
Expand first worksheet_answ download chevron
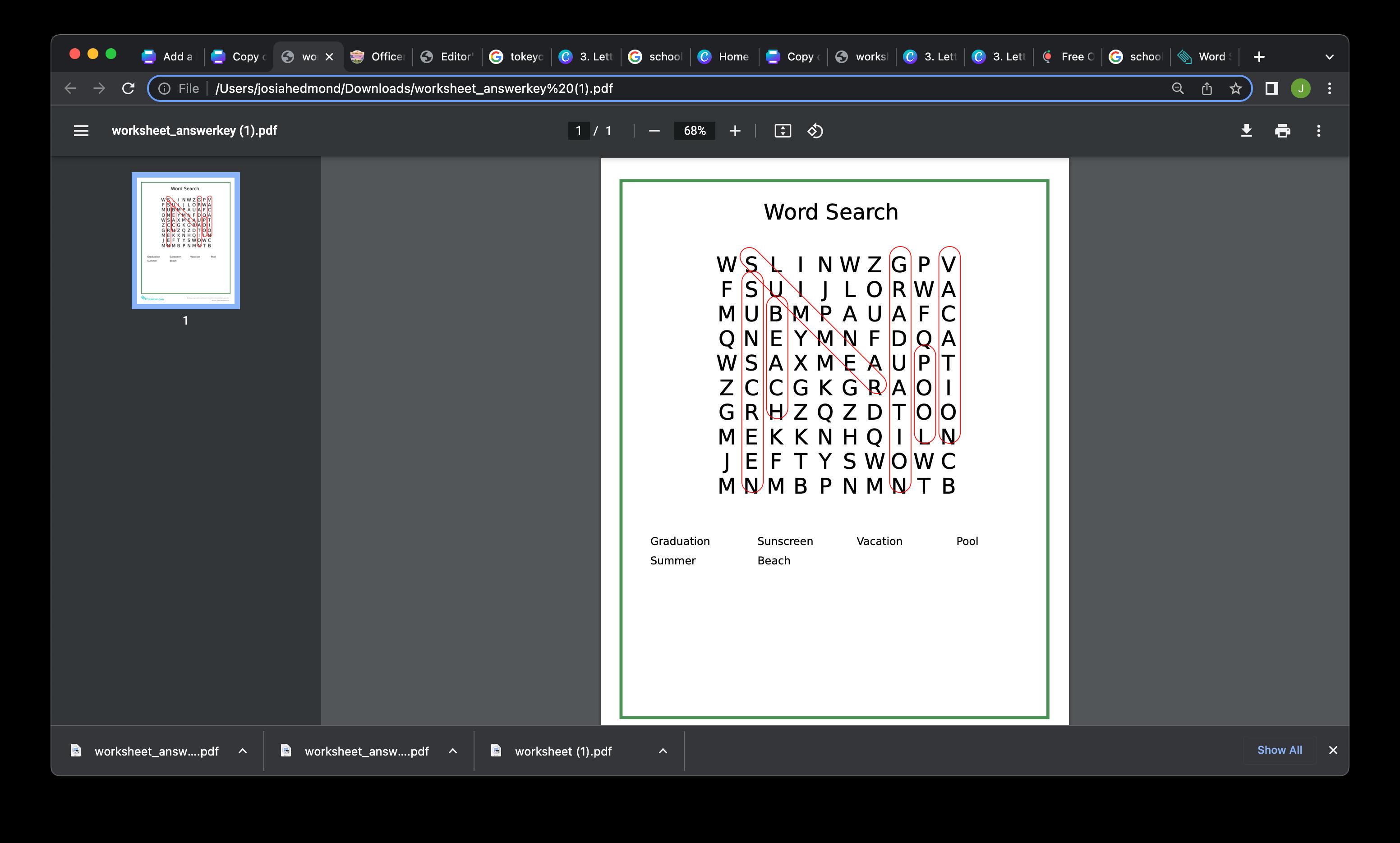click(x=243, y=751)
